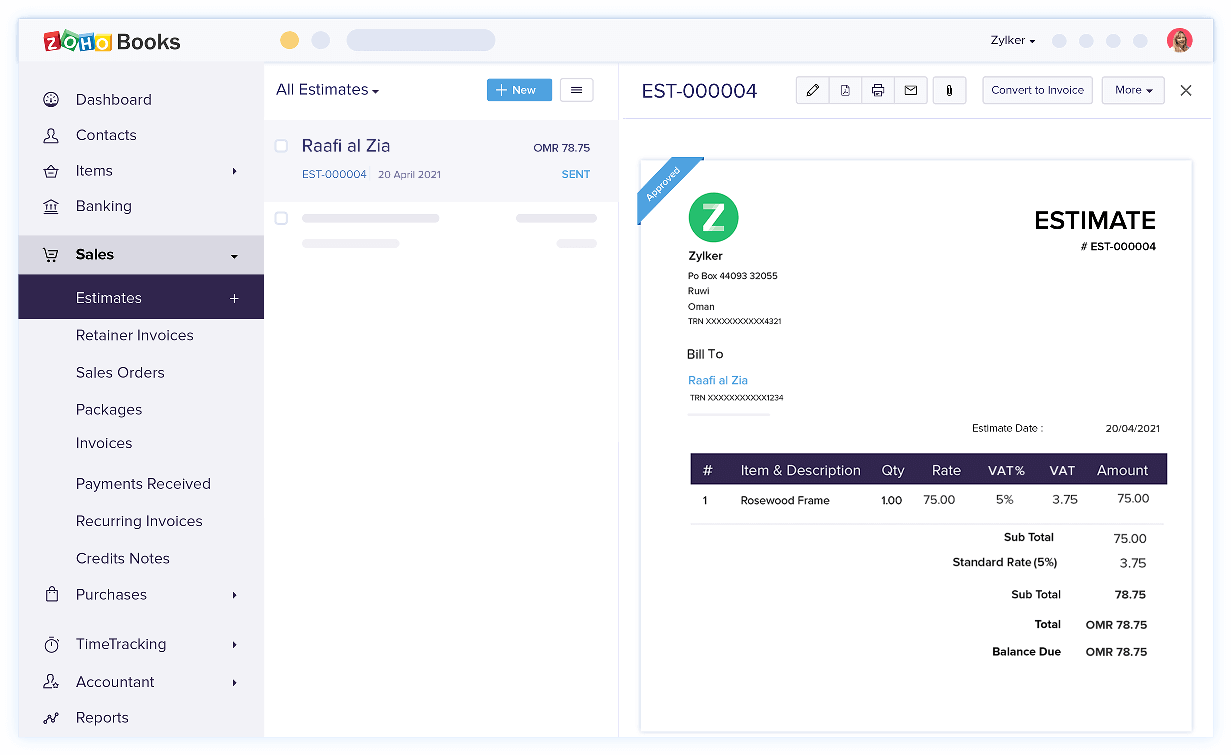
Task: Click the Reports graph icon
Action: point(51,718)
